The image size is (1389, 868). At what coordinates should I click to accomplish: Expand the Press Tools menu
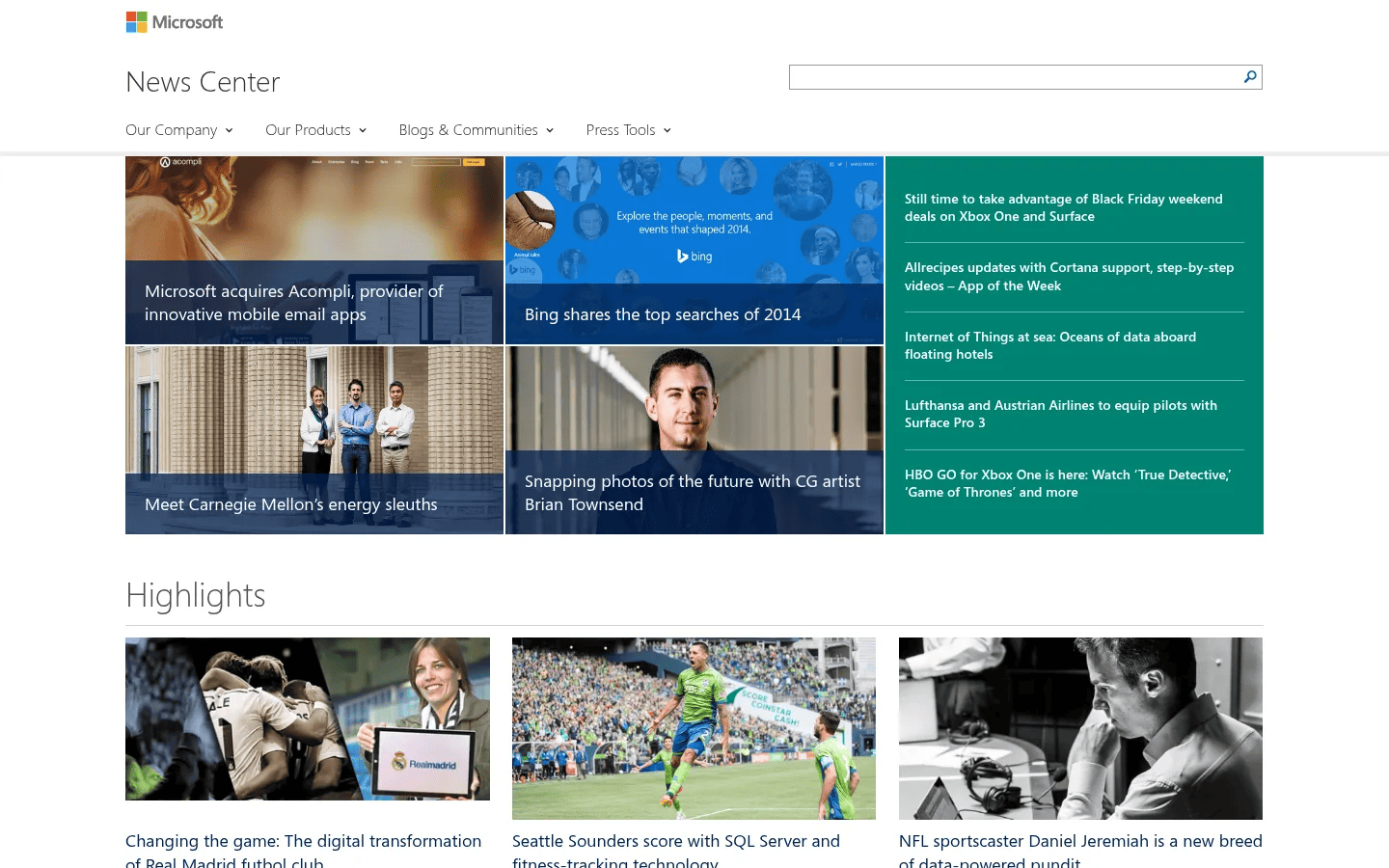tap(629, 130)
